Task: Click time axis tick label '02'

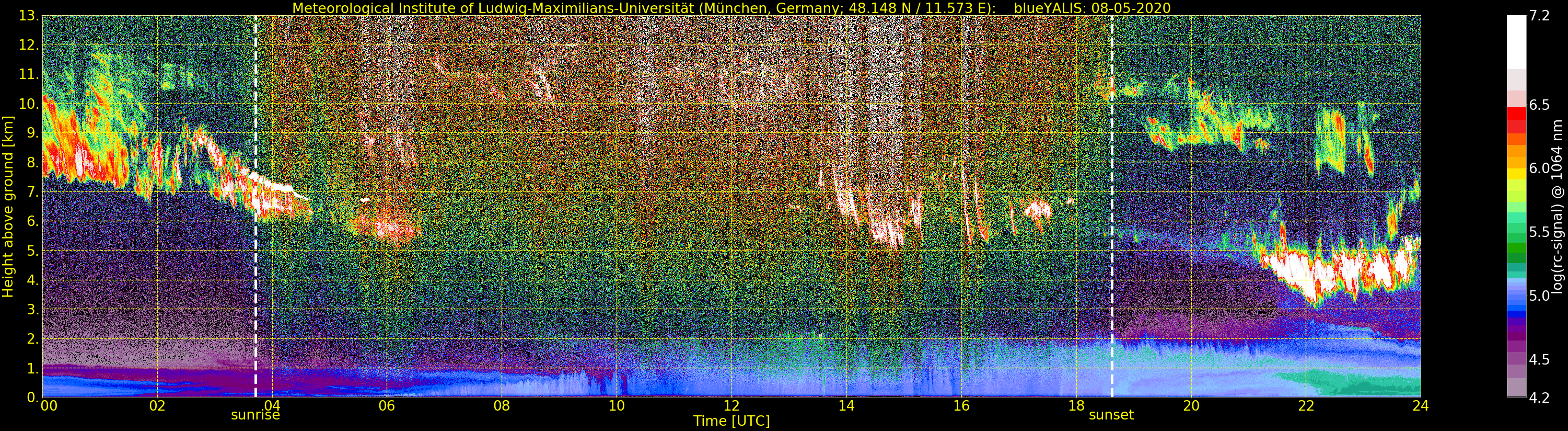Action: coord(158,406)
